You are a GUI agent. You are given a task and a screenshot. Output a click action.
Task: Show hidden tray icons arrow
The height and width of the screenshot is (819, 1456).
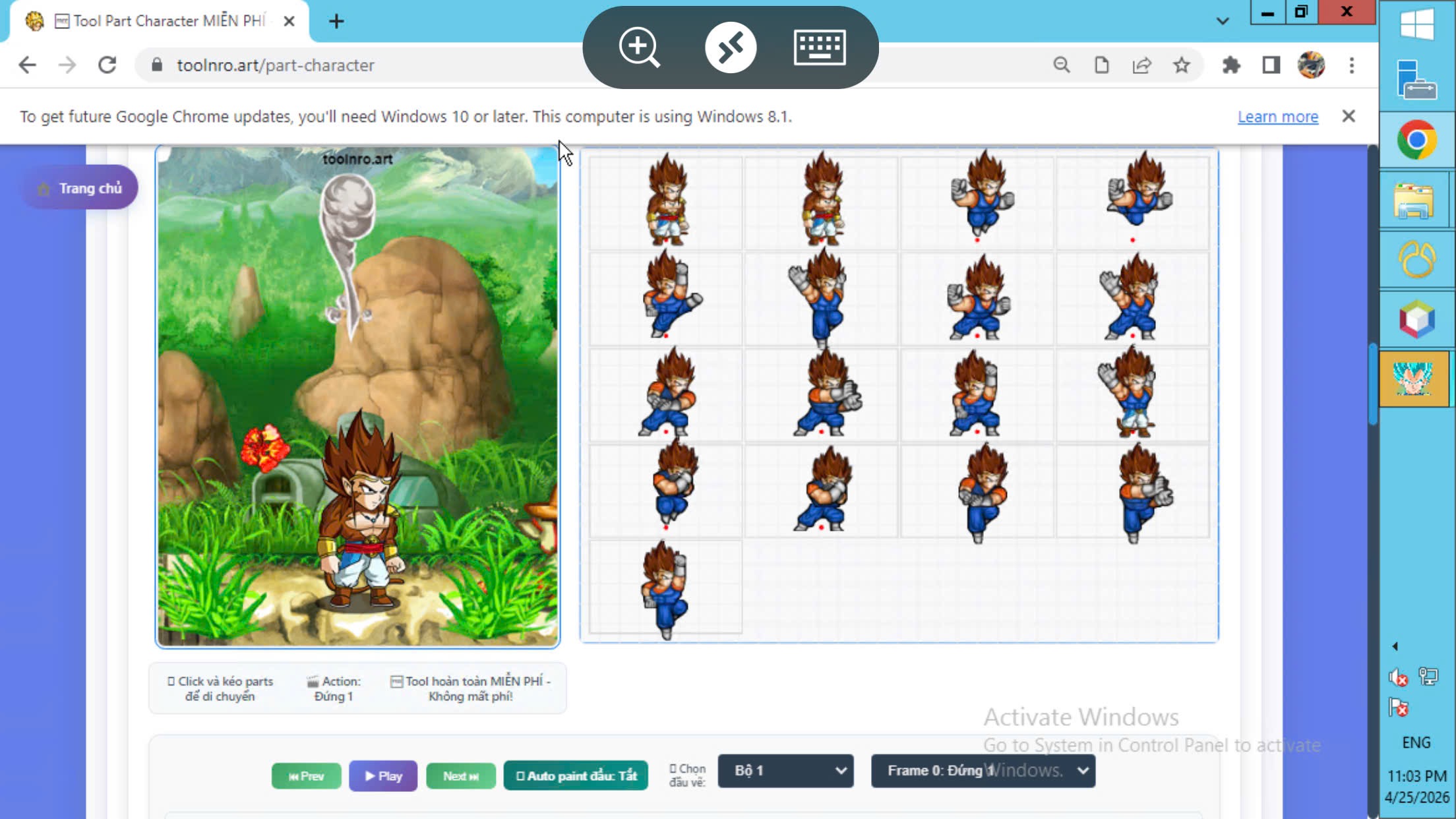[x=1395, y=646]
